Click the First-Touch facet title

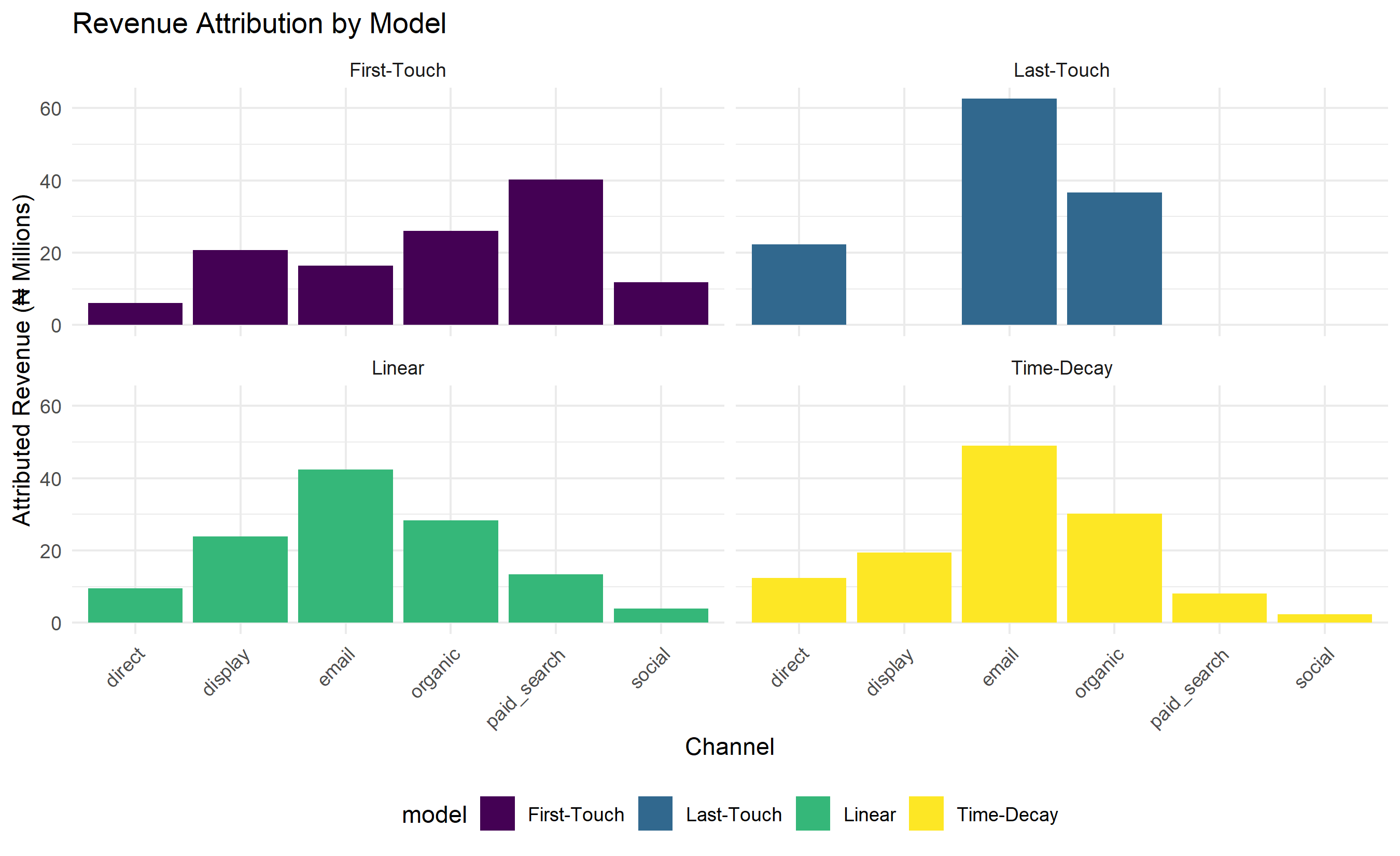398,70
